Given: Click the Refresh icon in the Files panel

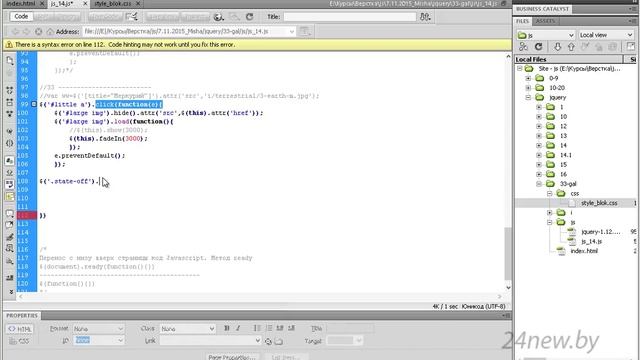Looking at the screenshot, I should coord(538,47).
